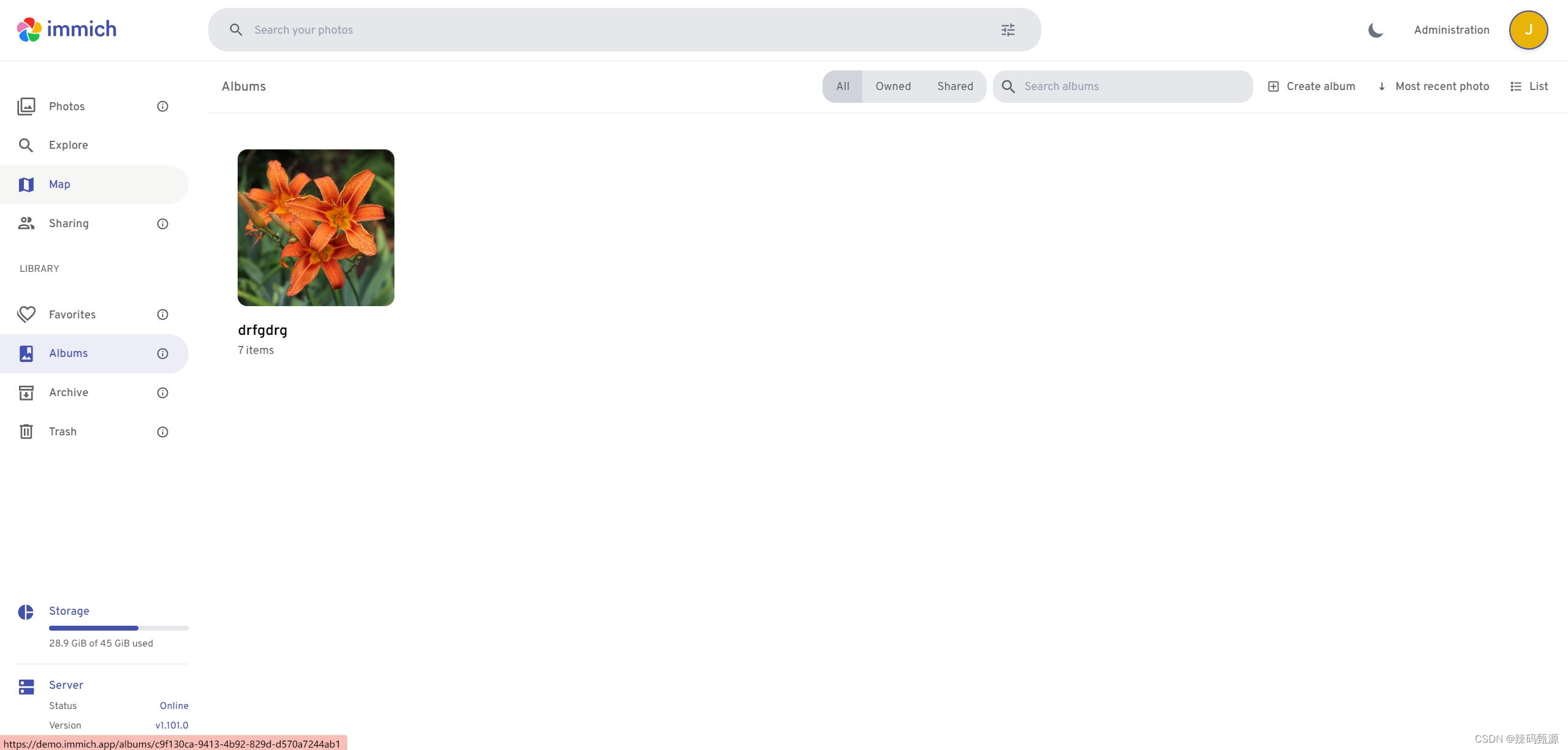Image resolution: width=1568 pixels, height=750 pixels.
Task: Go to Archive in sidebar
Action: (x=69, y=392)
